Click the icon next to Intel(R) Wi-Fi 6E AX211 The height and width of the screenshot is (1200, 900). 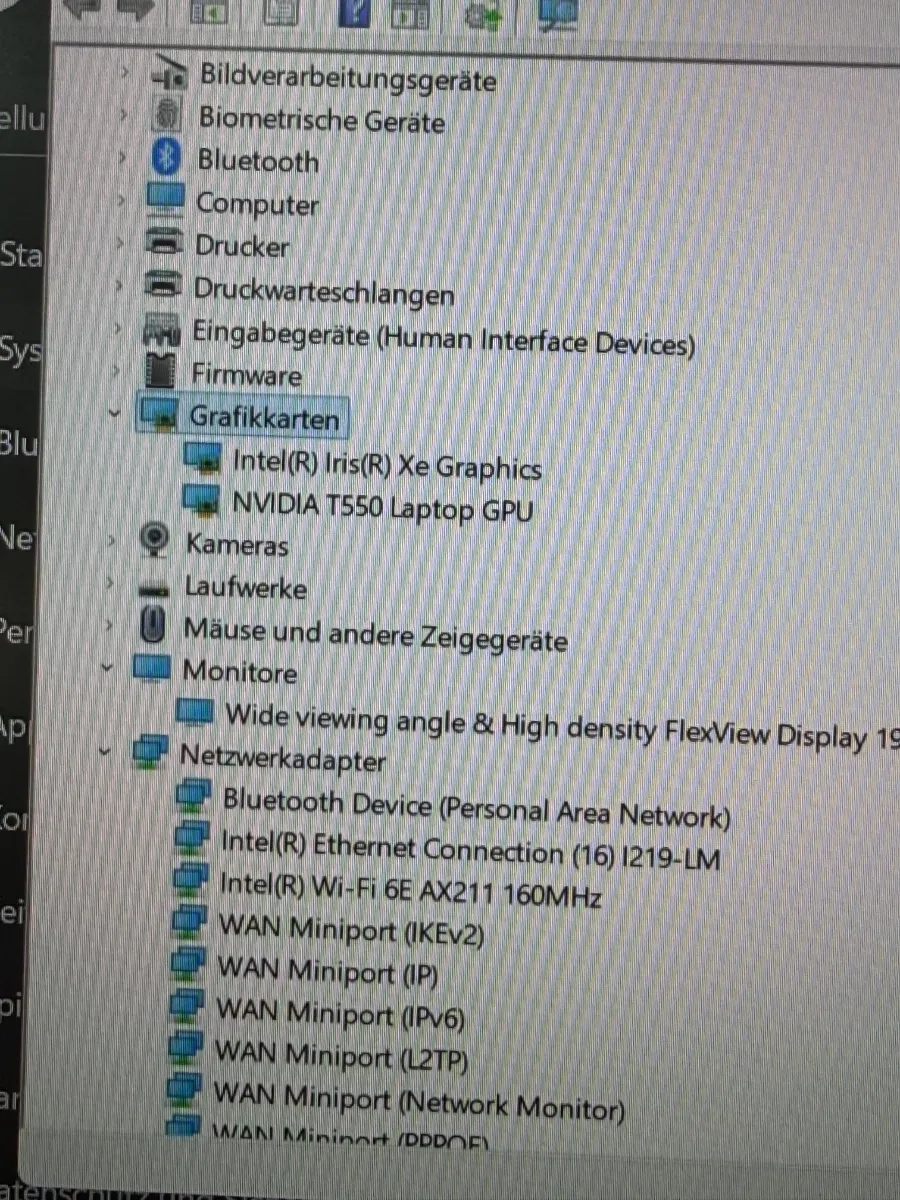[x=190, y=882]
